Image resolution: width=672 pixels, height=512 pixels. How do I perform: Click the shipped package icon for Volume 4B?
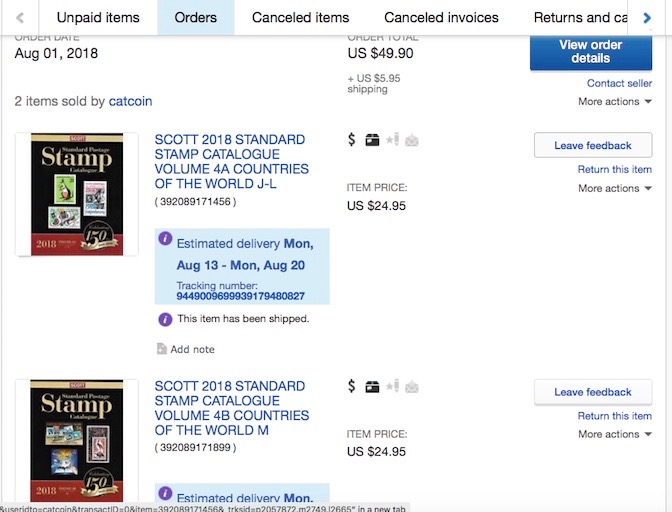click(x=372, y=387)
